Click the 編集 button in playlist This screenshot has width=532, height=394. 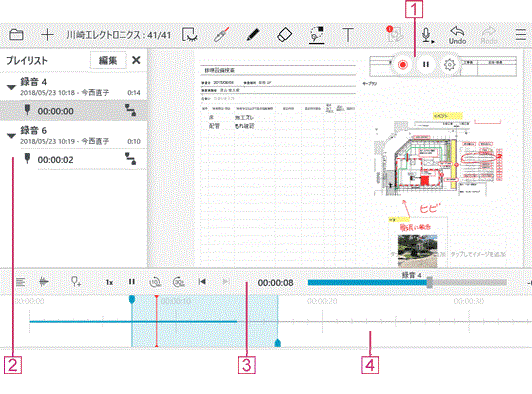108,60
